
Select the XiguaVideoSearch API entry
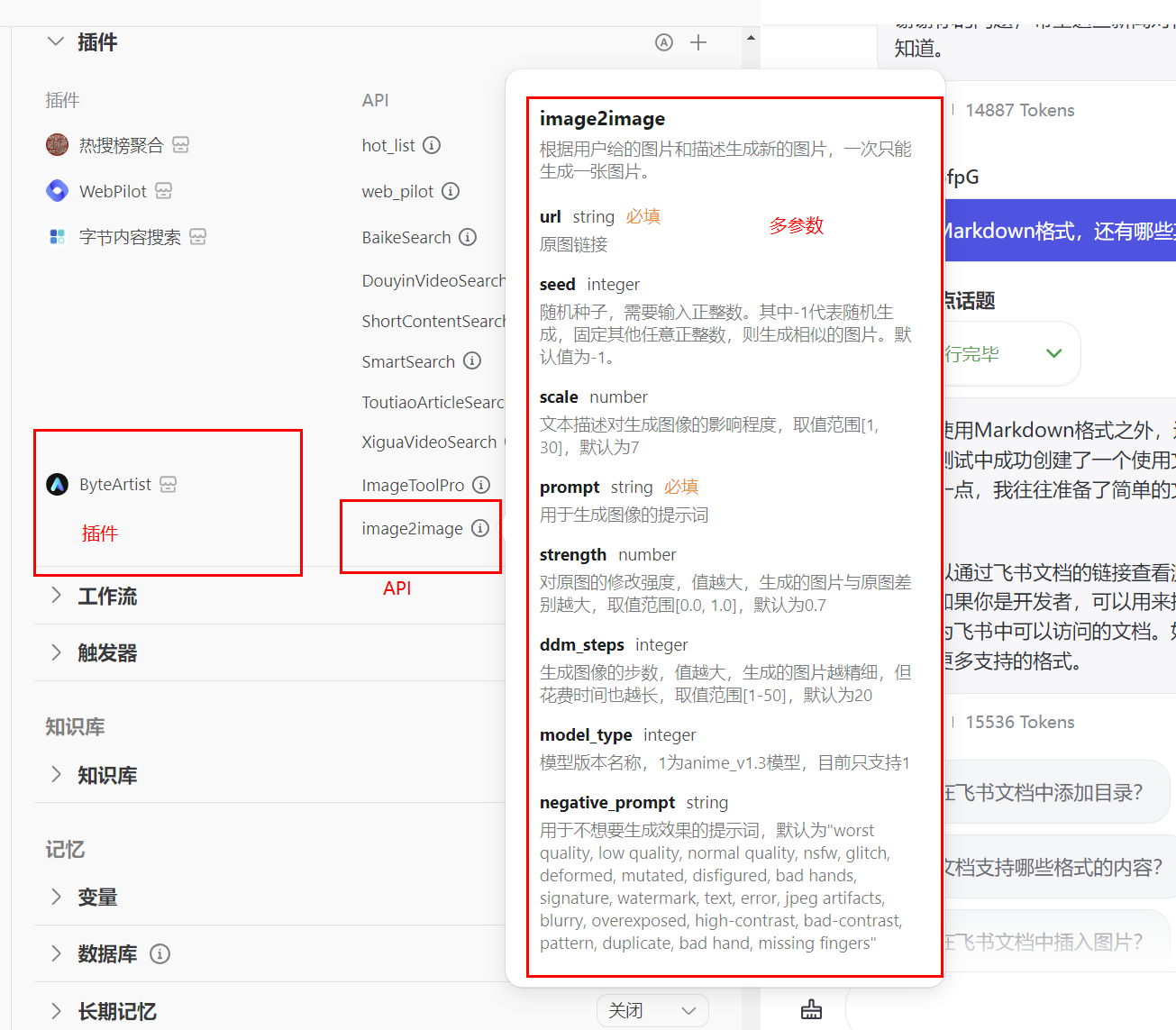click(429, 442)
